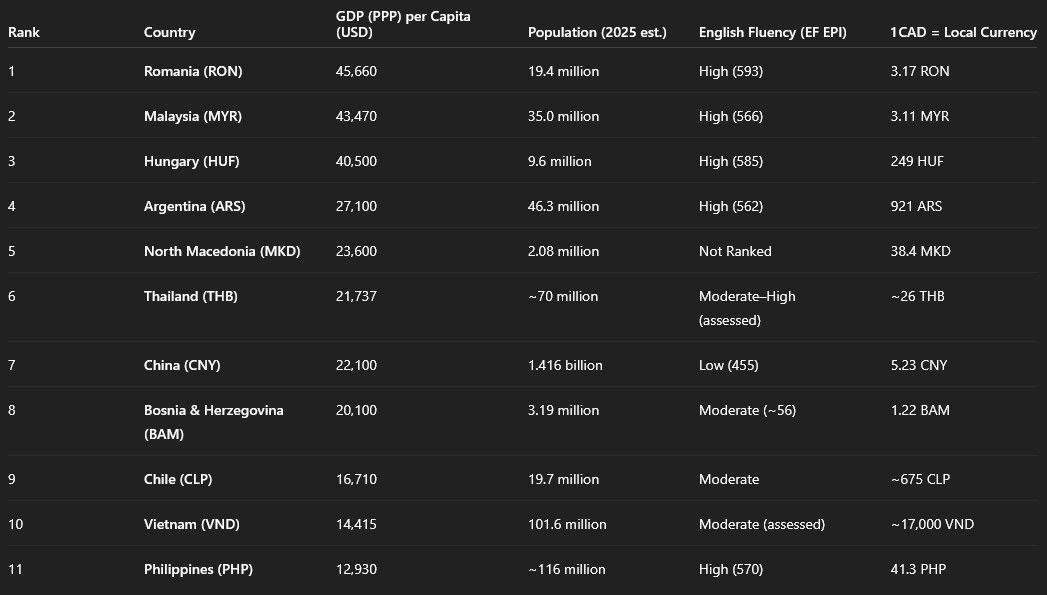Click the fluency cell High (585)
The image size is (1047, 595).
(x=730, y=161)
